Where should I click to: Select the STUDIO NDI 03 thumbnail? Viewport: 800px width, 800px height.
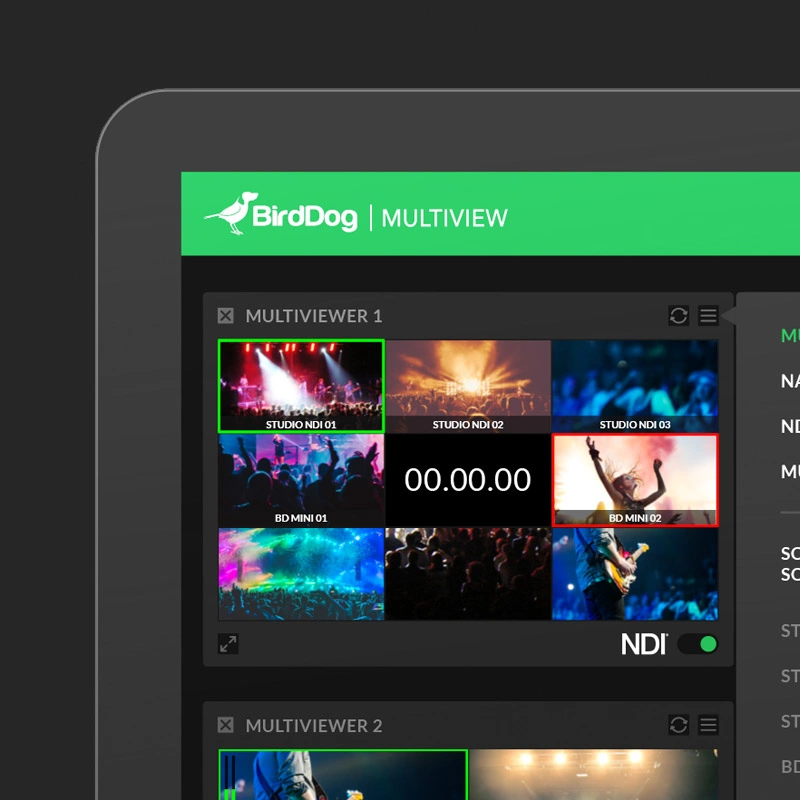(x=635, y=386)
